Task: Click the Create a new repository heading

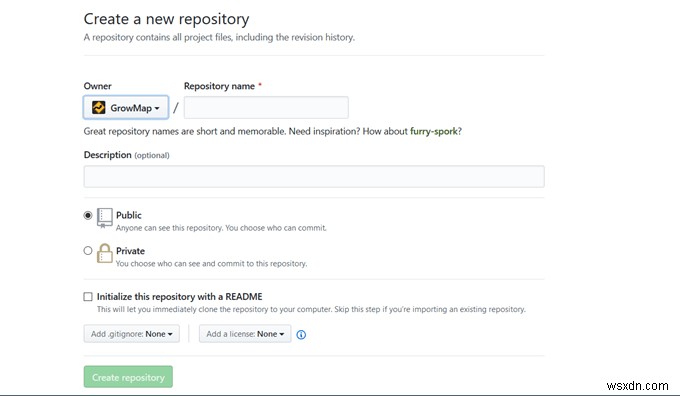Action: click(x=167, y=19)
